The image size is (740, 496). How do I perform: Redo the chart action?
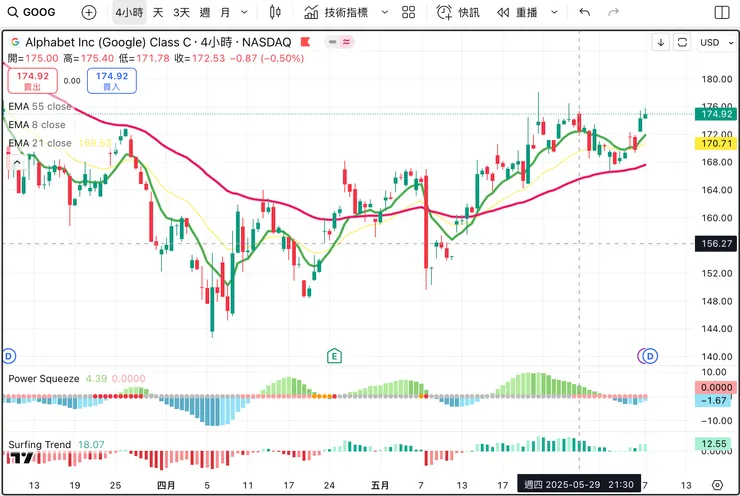tap(613, 12)
